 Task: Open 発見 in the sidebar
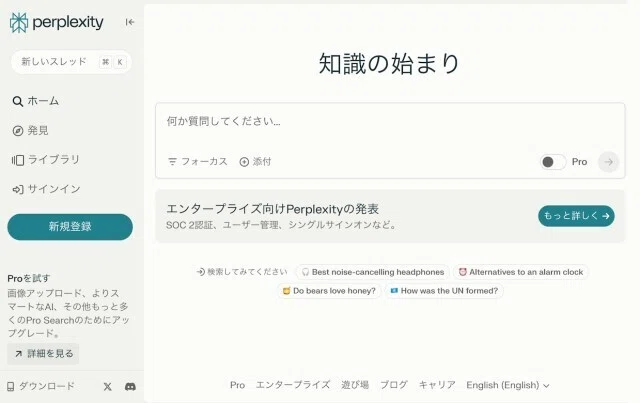31,130
